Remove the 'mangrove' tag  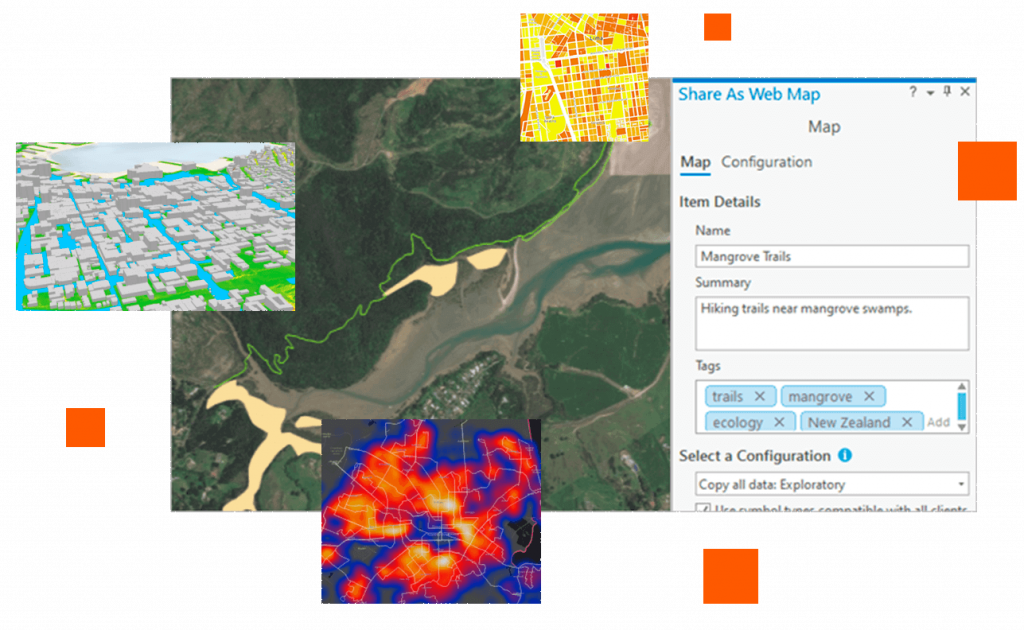click(x=869, y=396)
